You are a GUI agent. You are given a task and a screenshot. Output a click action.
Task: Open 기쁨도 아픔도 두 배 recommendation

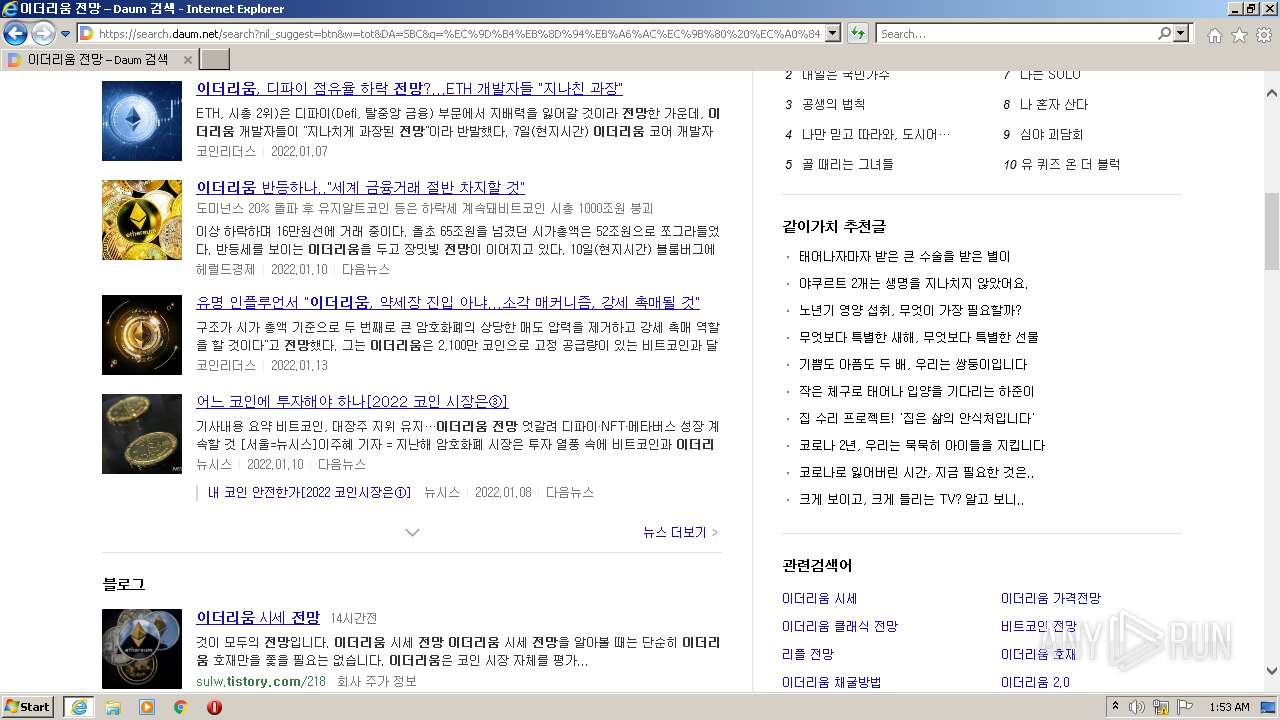pyautogui.click(x=913, y=364)
